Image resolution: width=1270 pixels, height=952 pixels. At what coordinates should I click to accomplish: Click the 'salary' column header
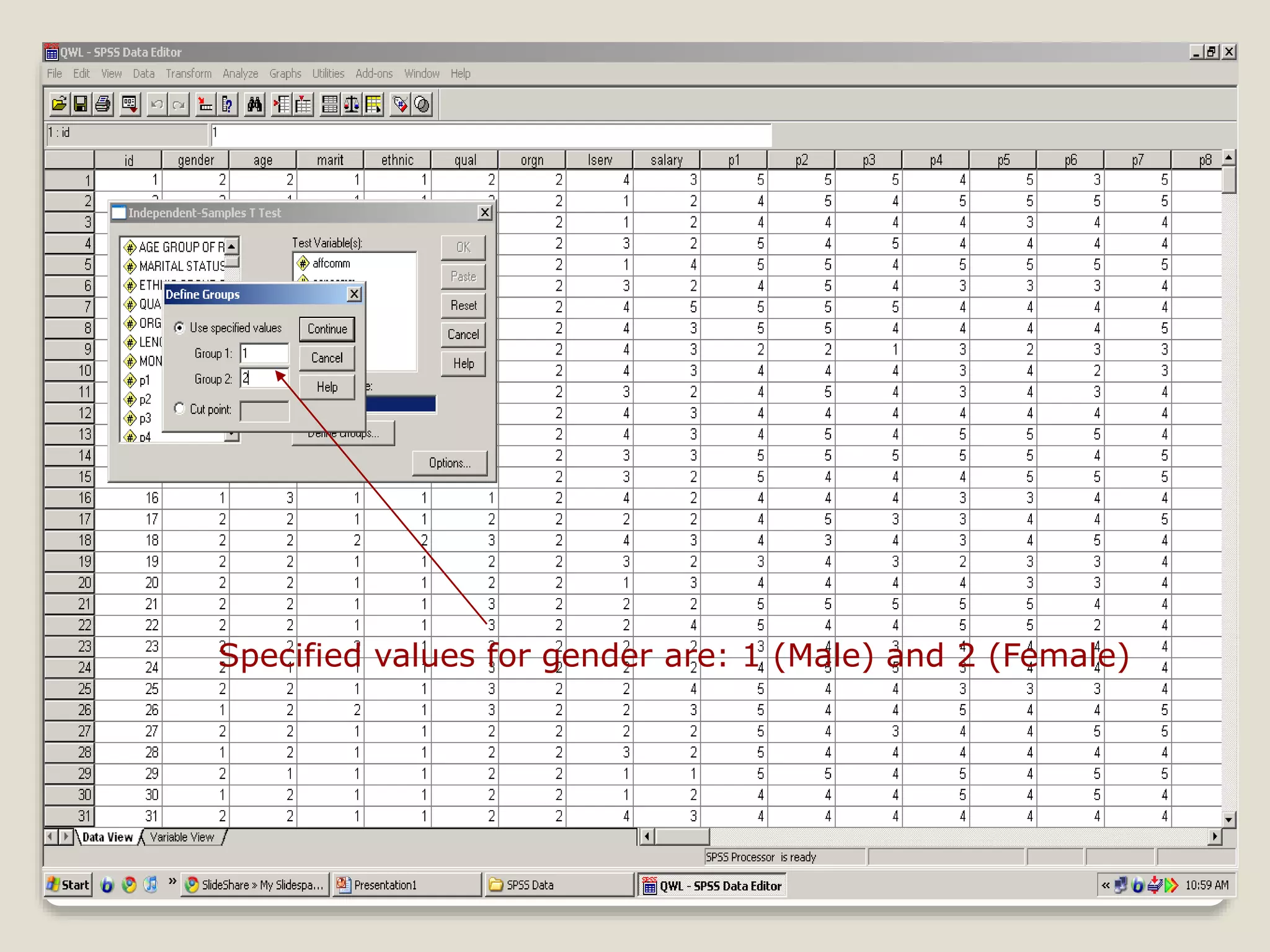click(x=667, y=160)
